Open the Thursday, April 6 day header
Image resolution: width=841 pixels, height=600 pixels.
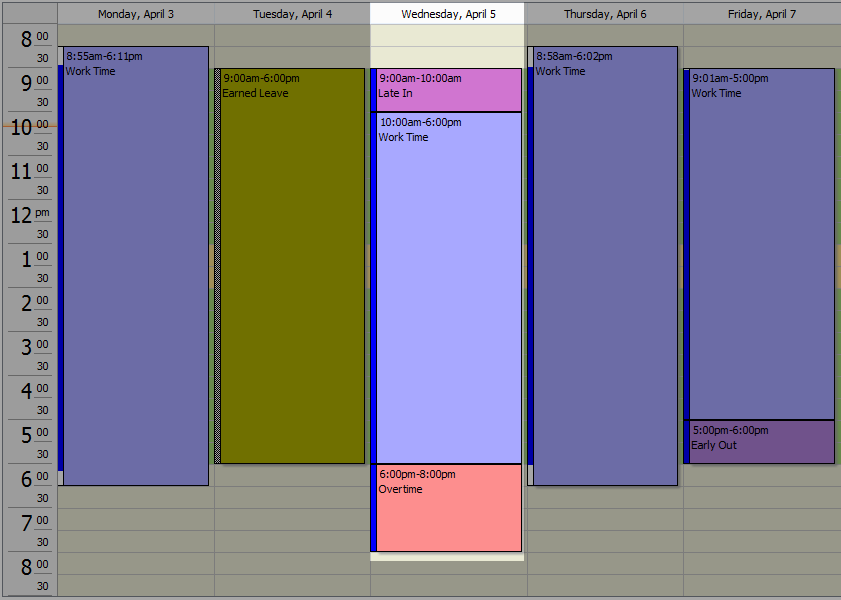605,14
